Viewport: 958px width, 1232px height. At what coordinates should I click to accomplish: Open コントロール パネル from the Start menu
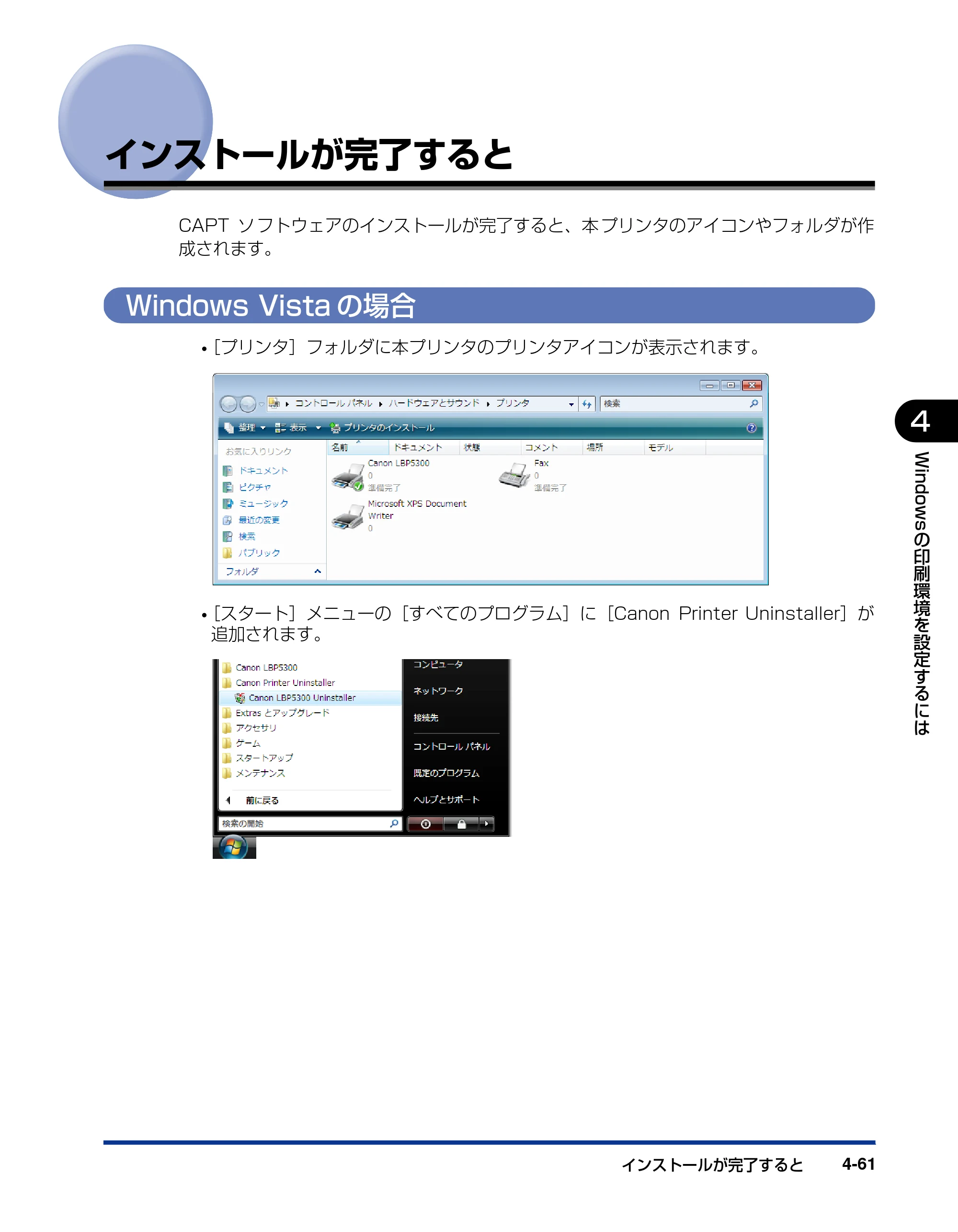451,746
